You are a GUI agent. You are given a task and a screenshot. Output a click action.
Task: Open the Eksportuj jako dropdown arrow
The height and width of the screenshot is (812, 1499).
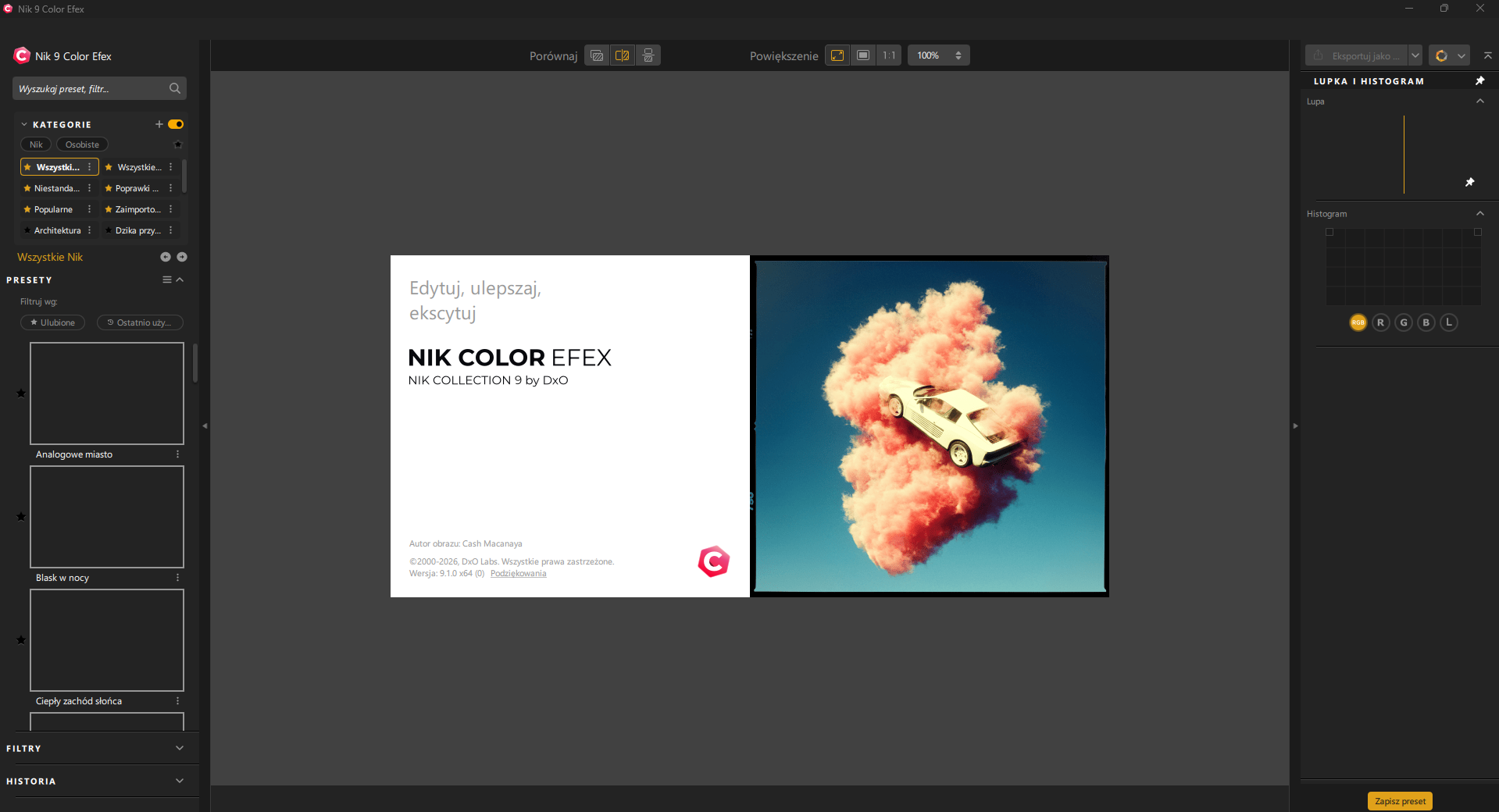tap(1415, 55)
